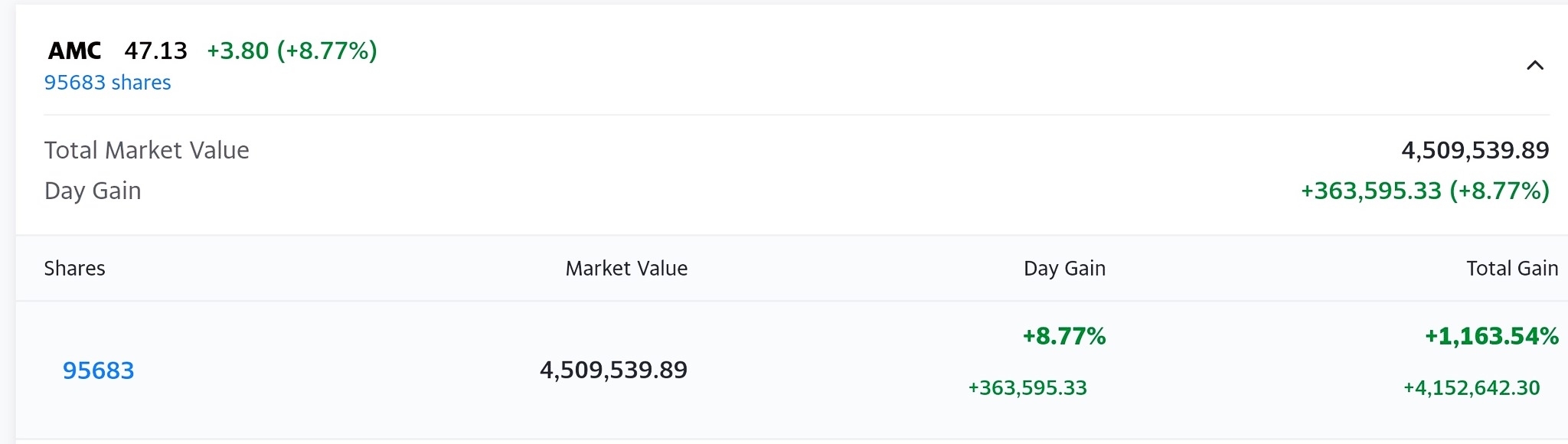Click the +1,163.54% total gain percentage

point(1491,336)
